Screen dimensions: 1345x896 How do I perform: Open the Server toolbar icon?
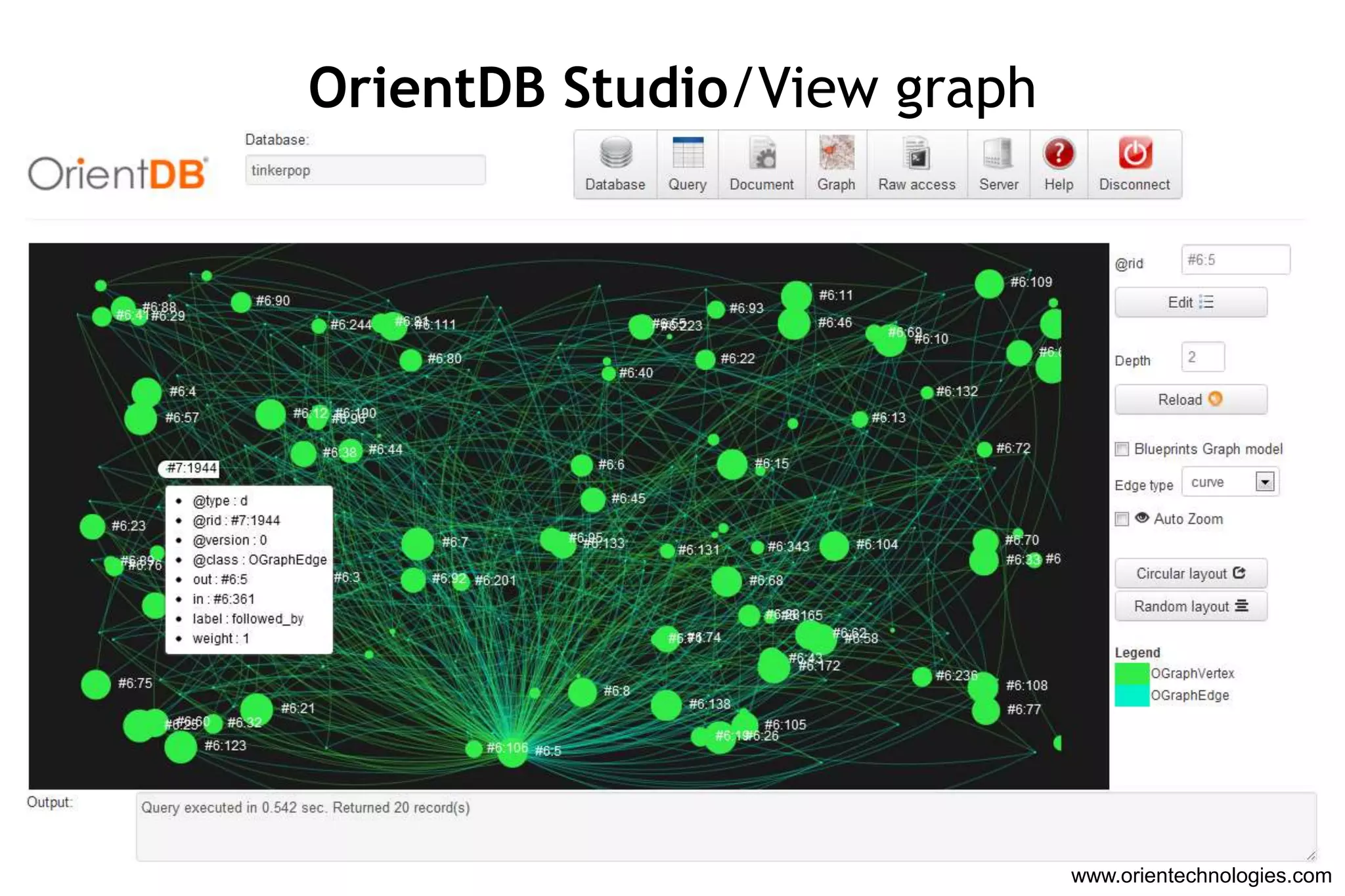click(x=998, y=164)
